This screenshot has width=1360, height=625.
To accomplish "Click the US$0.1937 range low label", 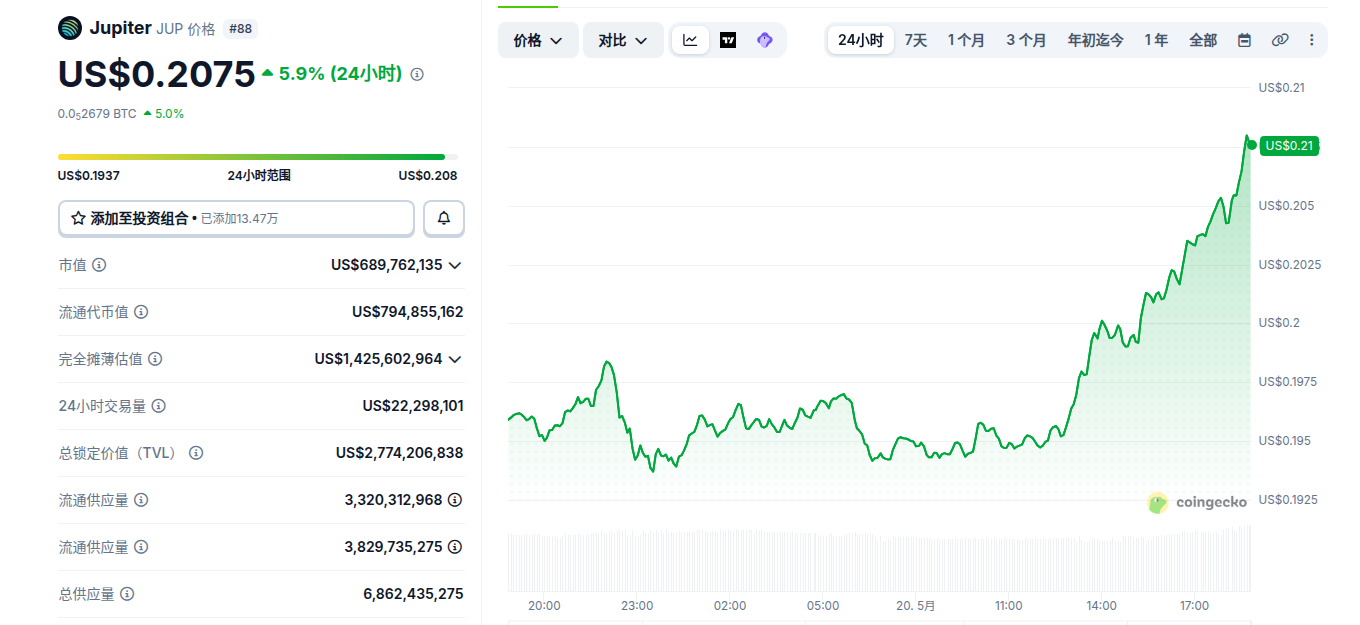I will pos(89,176).
